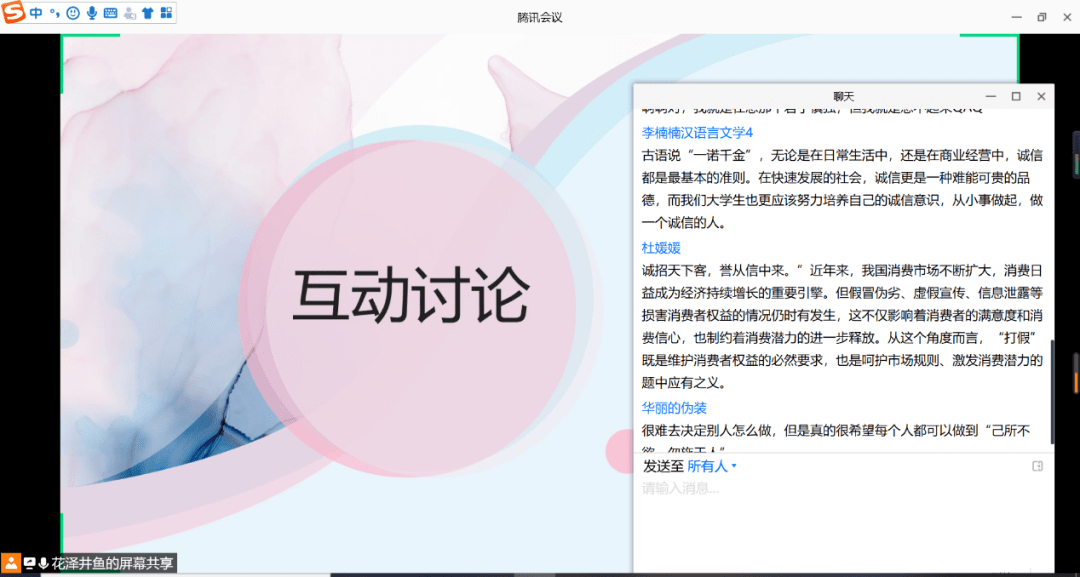Click sender name 杜媛媛

pos(661,248)
